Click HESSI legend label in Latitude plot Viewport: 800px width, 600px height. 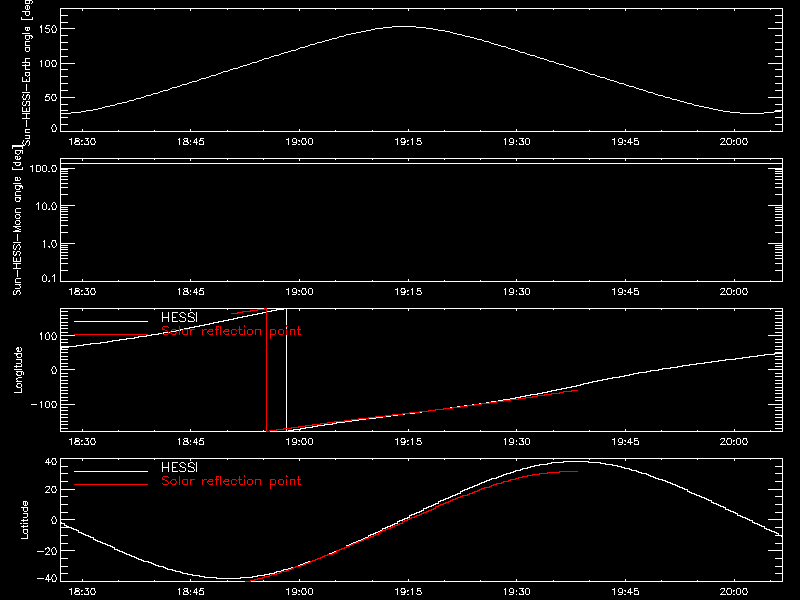pos(179,467)
